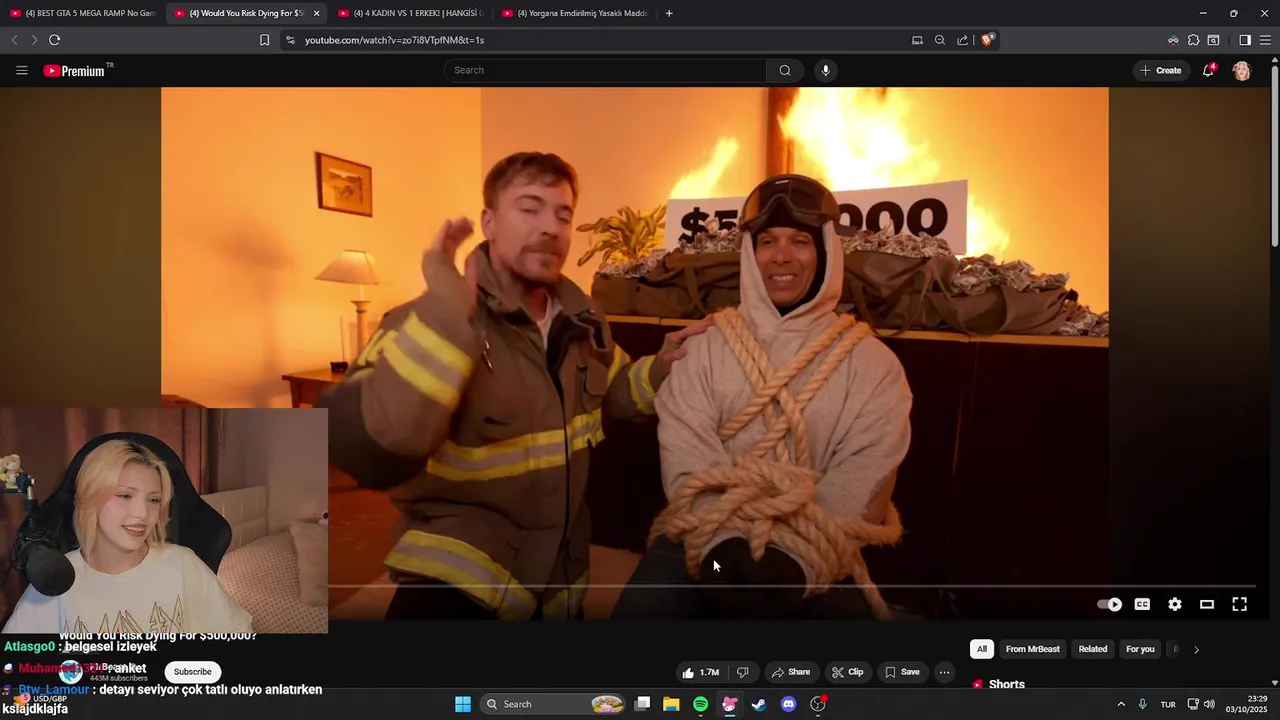The image size is (1280, 720).
Task: Enter fullscreen on the video player
Action: click(1239, 604)
